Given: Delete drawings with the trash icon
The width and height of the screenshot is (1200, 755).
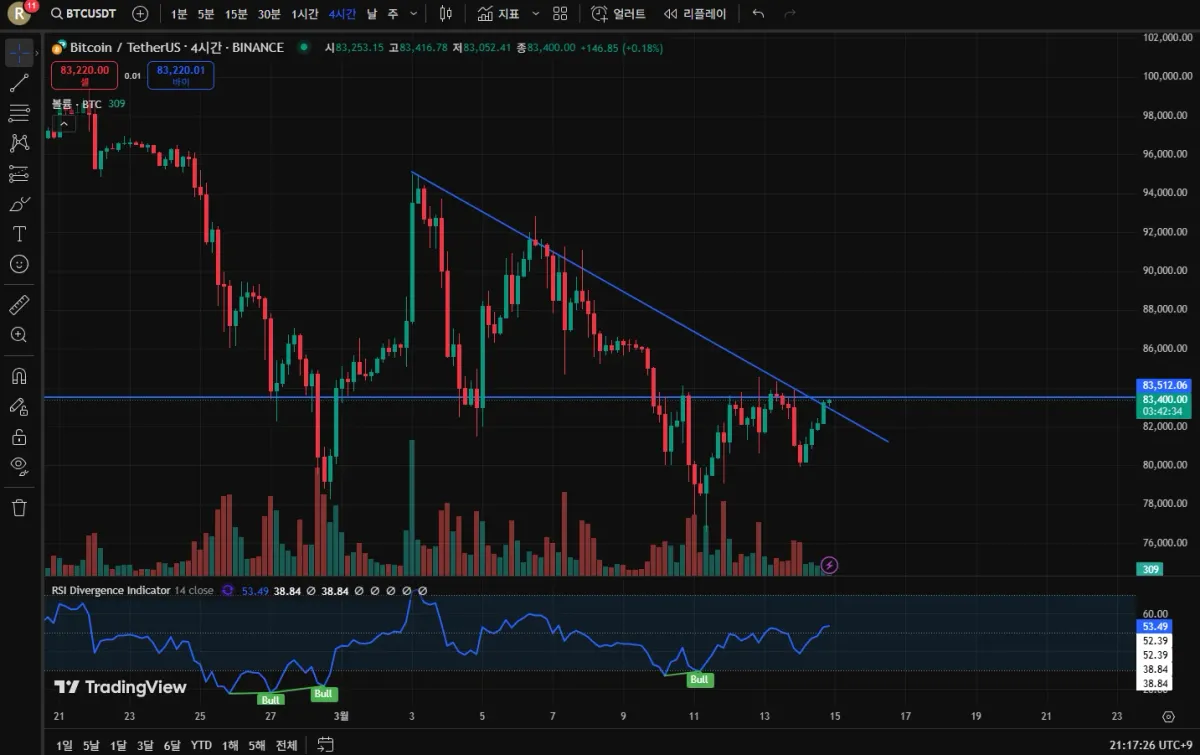Looking at the screenshot, I should pyautogui.click(x=19, y=507).
